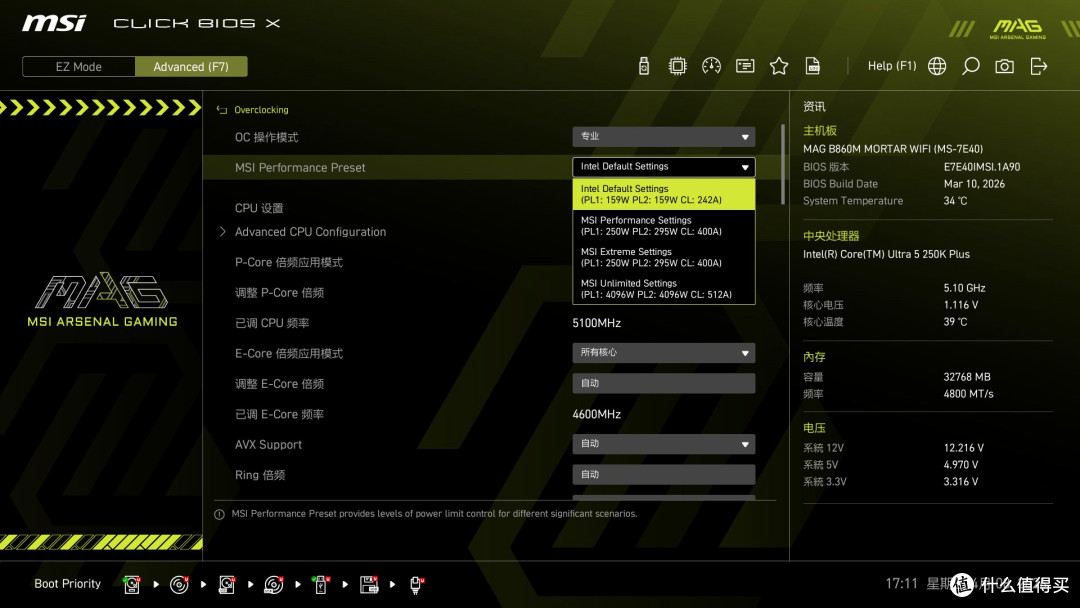The width and height of the screenshot is (1080, 608).
Task: Click the exit BIOS door-arrow icon
Action: tap(1039, 66)
